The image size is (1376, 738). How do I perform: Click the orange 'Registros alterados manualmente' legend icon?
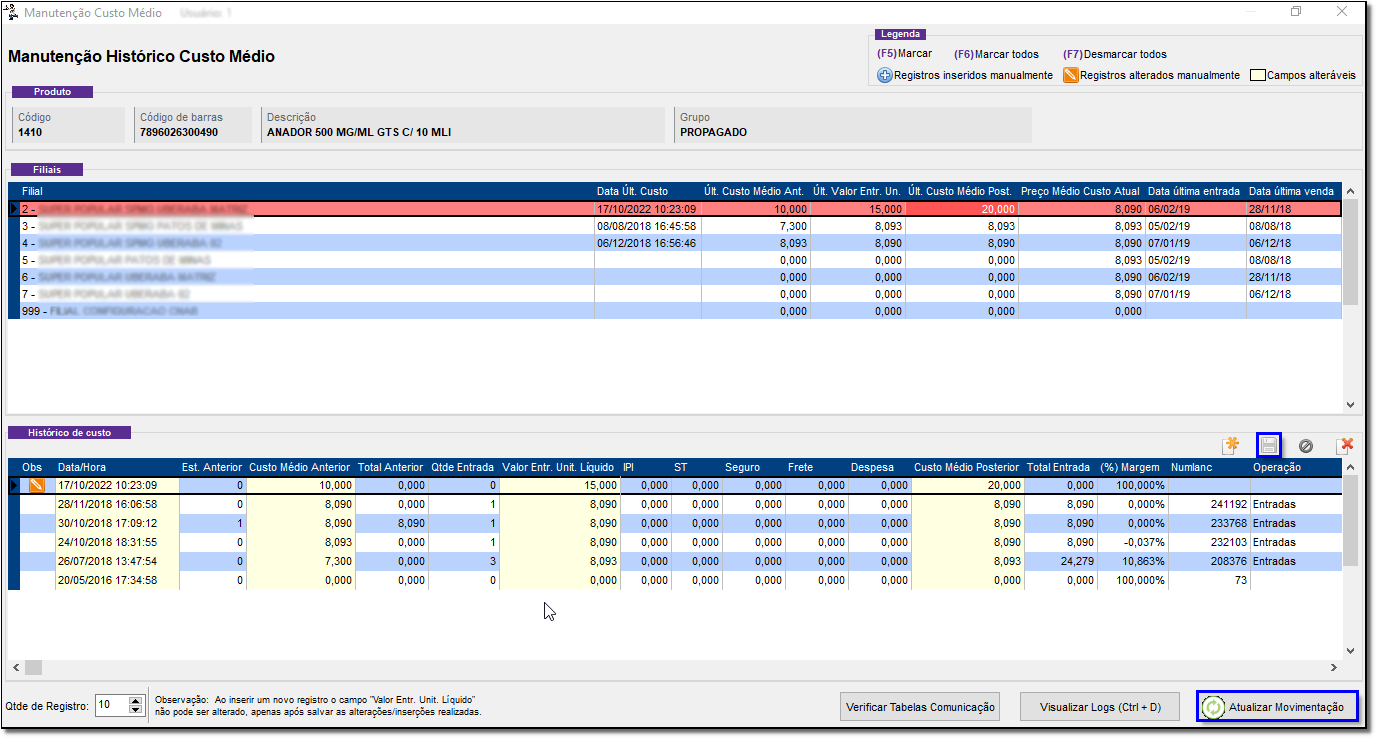1070,75
